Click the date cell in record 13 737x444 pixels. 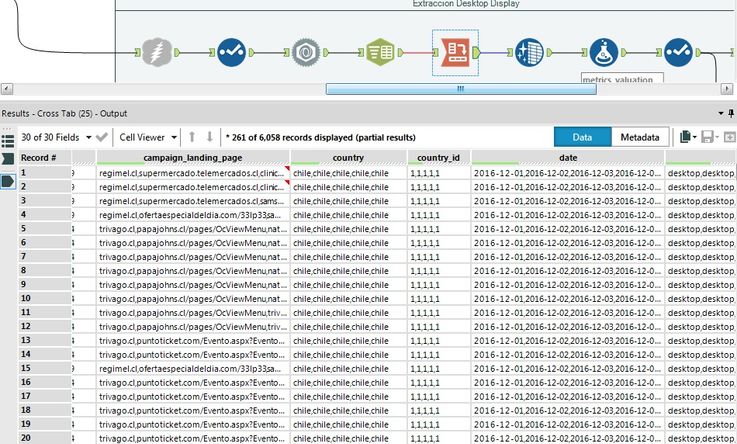point(568,341)
